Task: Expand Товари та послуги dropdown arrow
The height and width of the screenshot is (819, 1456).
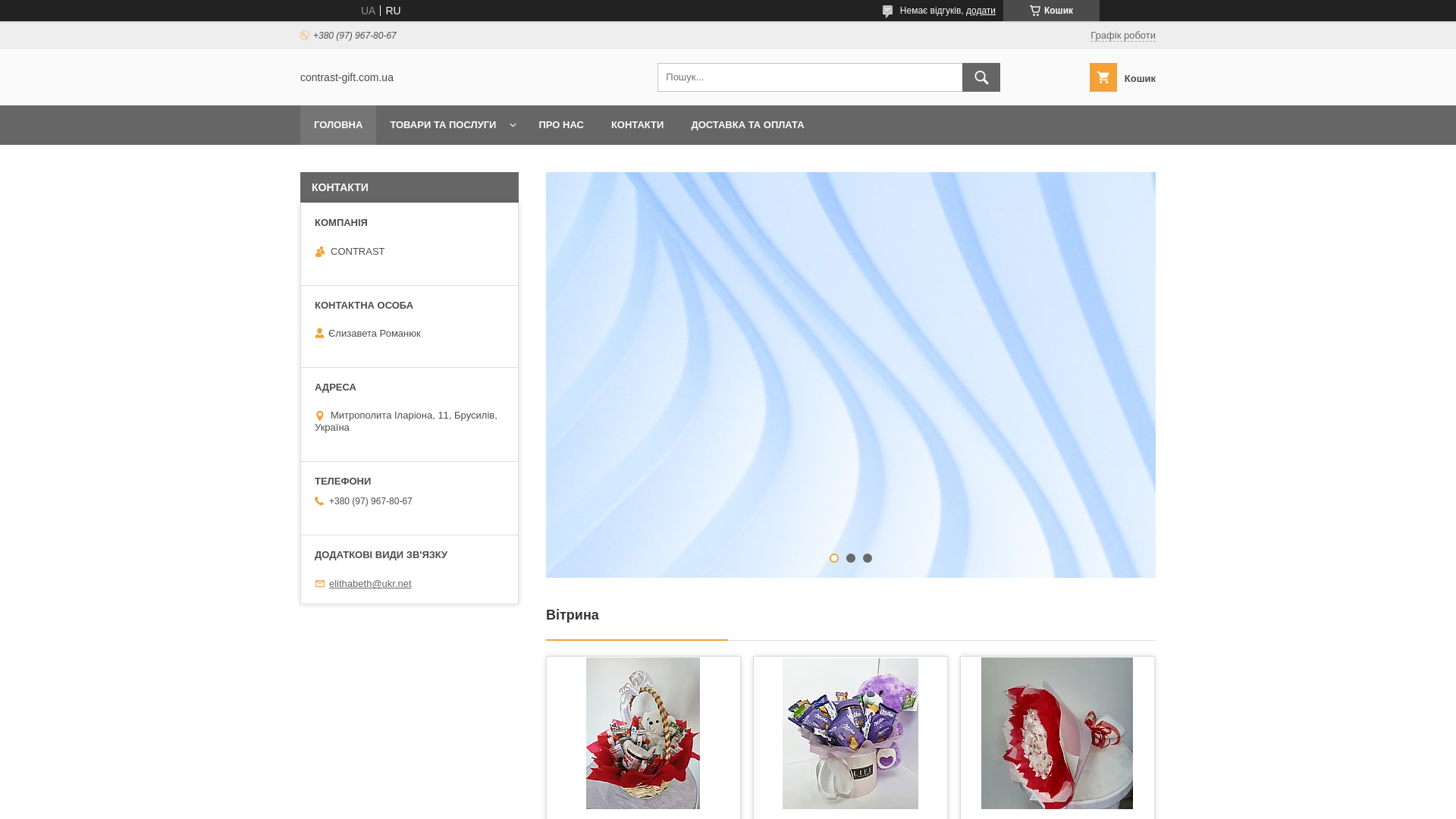Action: 513,125
